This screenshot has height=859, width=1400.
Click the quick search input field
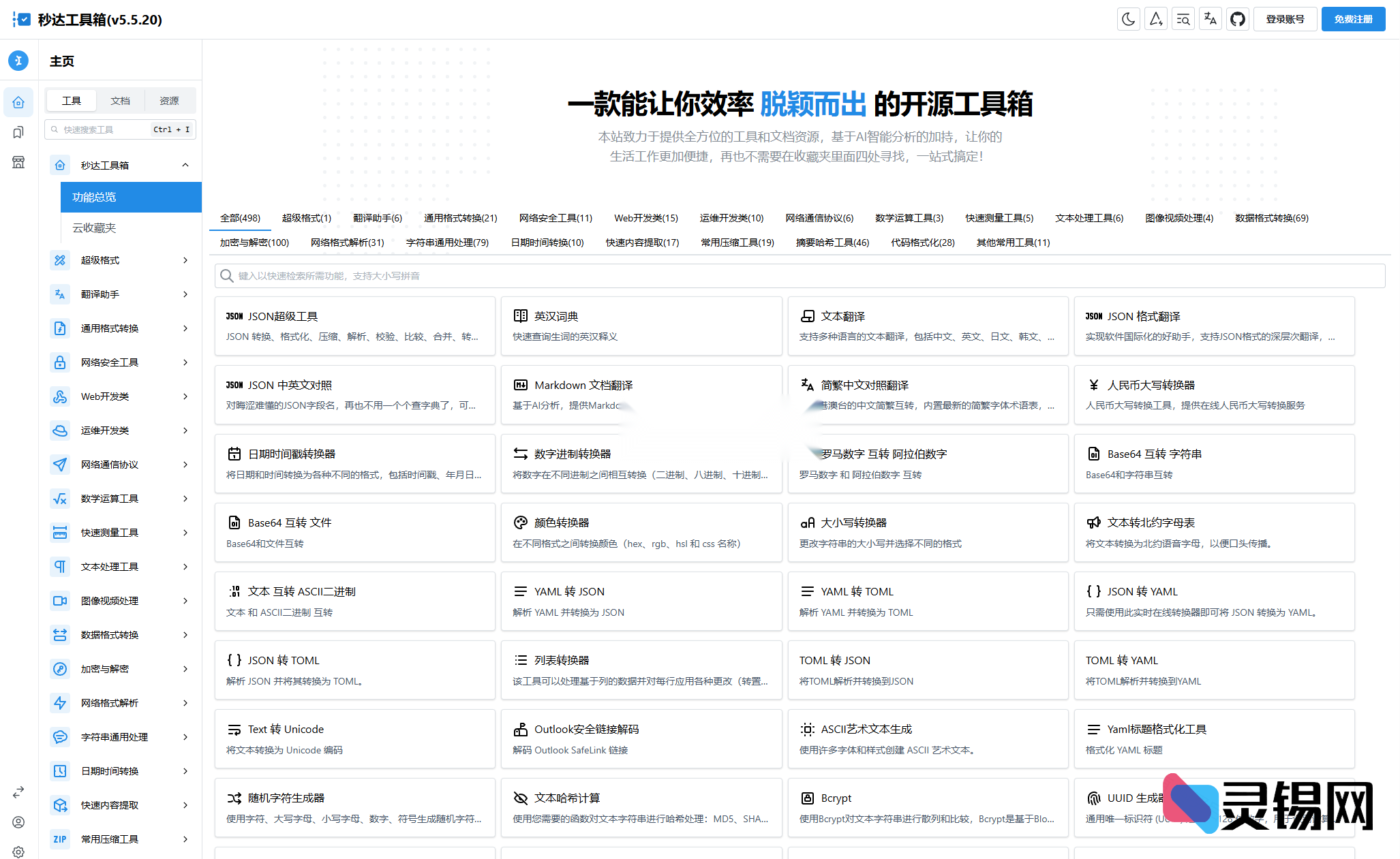click(x=102, y=129)
